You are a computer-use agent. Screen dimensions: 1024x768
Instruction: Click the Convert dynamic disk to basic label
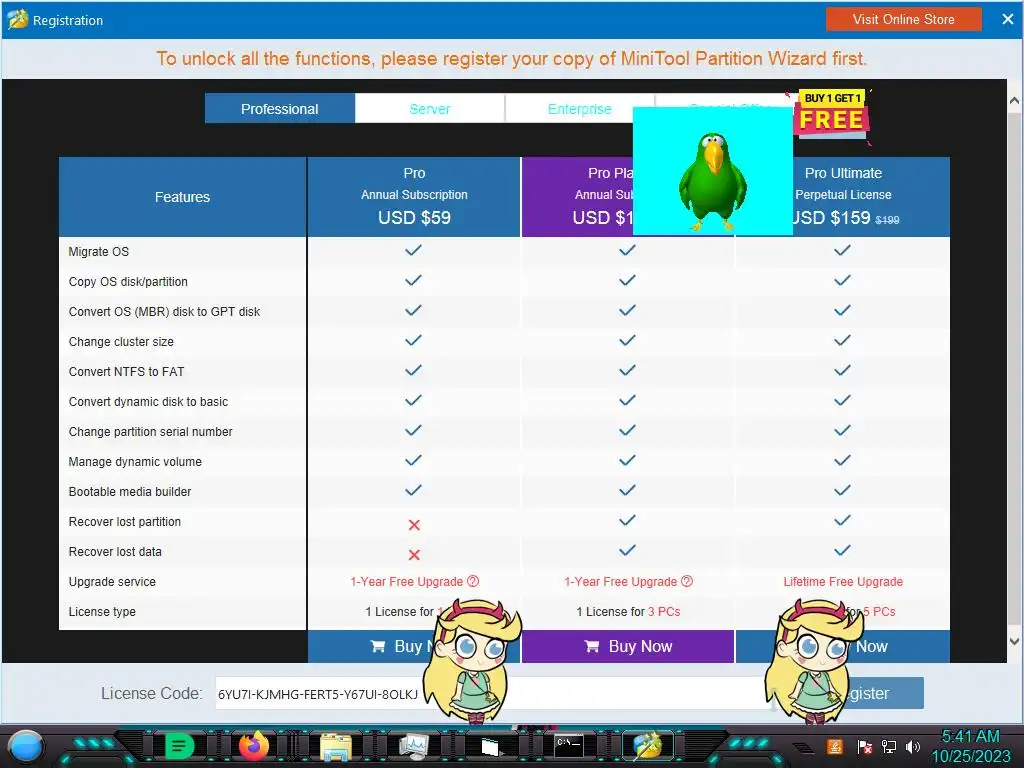pyautogui.click(x=148, y=402)
